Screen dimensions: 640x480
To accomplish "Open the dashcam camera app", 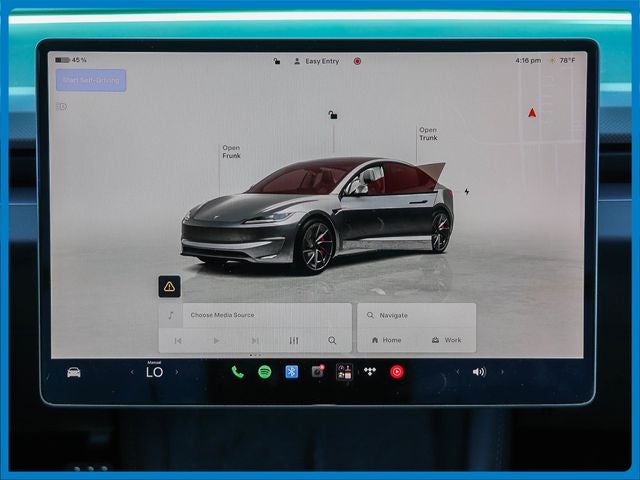I will (x=318, y=372).
